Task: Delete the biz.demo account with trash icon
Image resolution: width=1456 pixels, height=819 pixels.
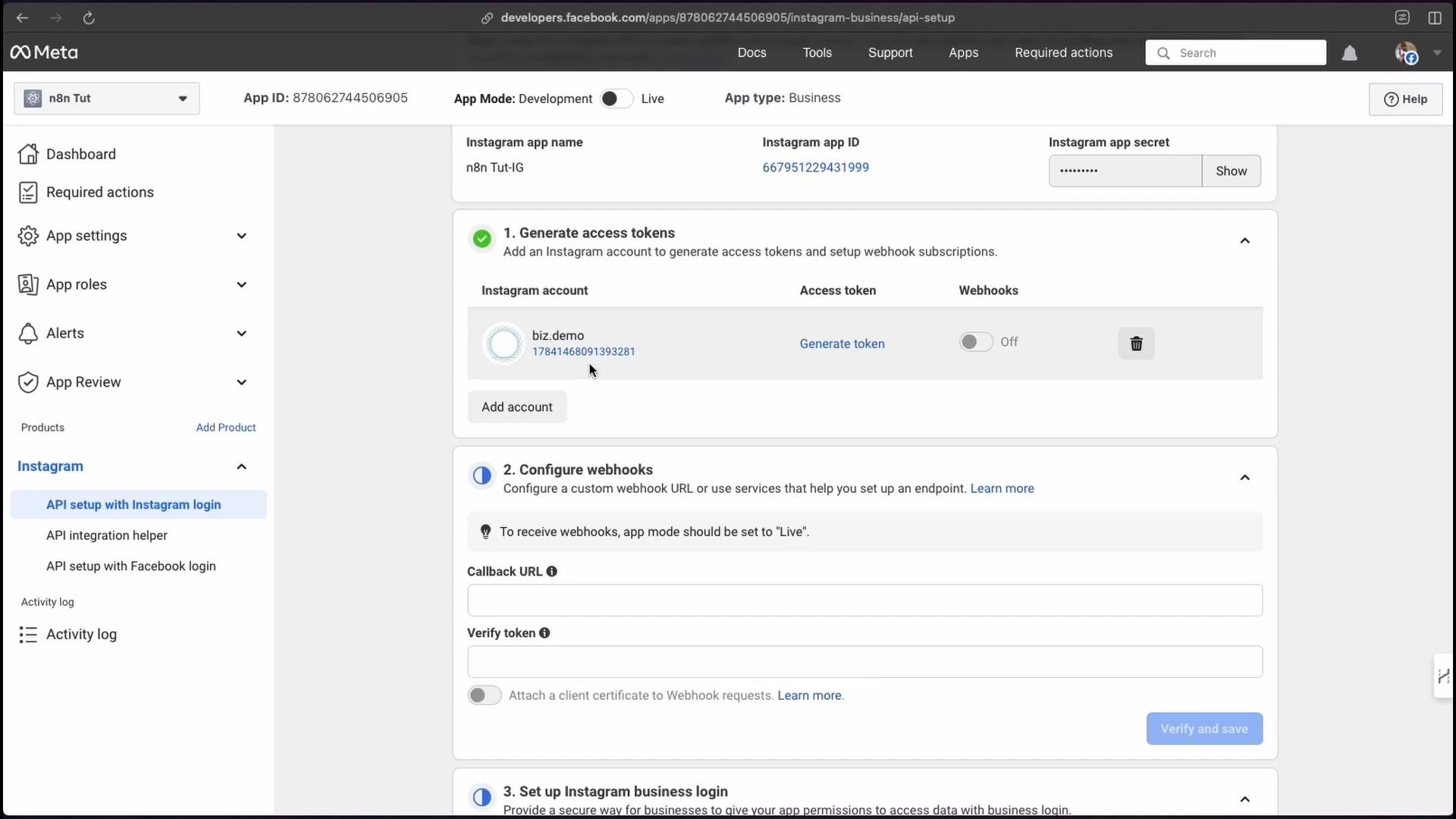Action: 1136,344
